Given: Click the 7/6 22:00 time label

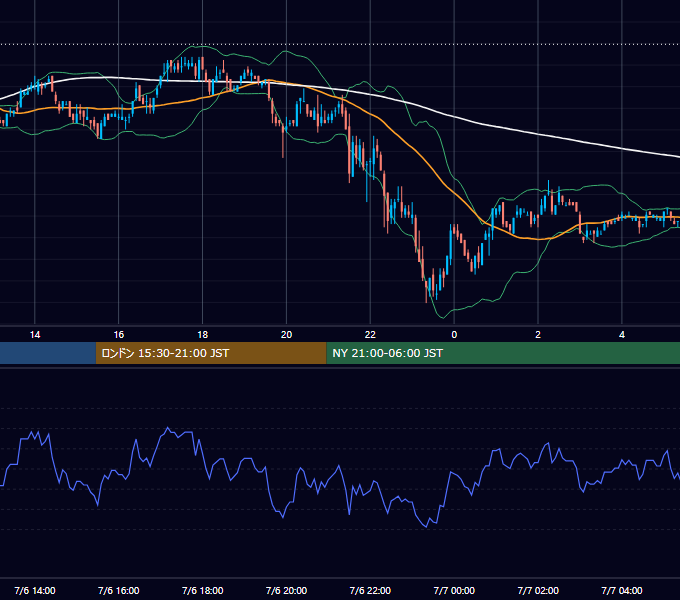Looking at the screenshot, I should click(370, 590).
